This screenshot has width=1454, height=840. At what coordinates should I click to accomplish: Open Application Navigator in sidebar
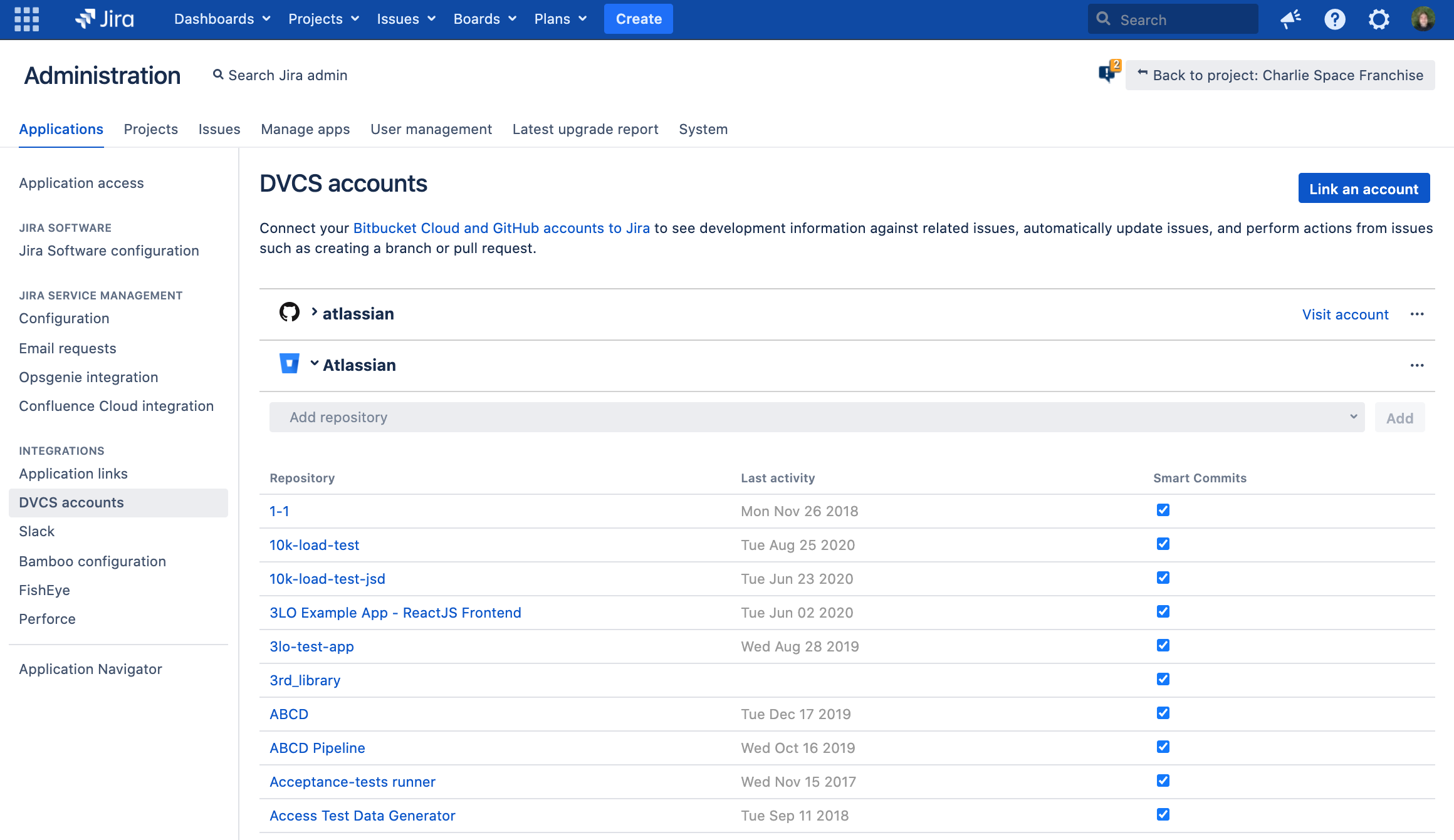click(x=90, y=669)
